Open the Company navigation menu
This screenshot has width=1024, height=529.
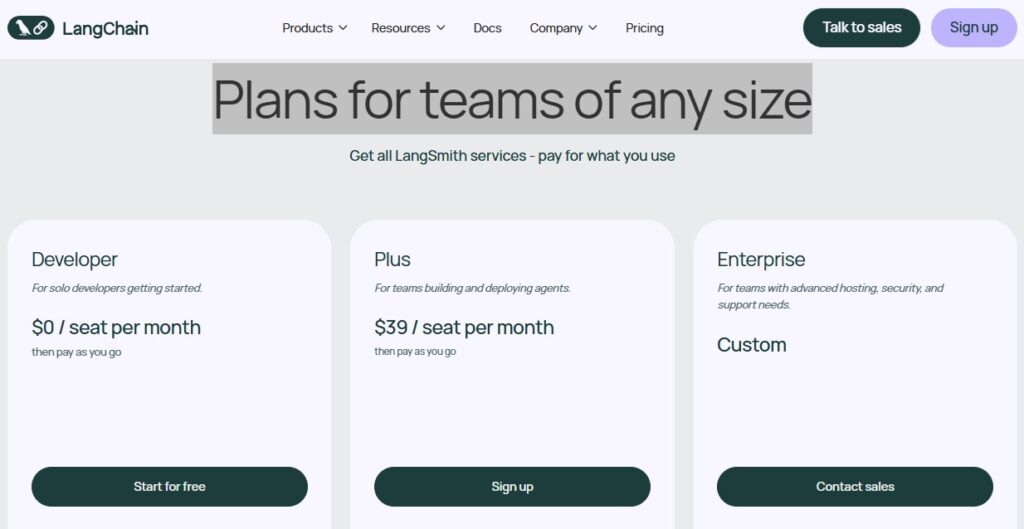click(556, 28)
